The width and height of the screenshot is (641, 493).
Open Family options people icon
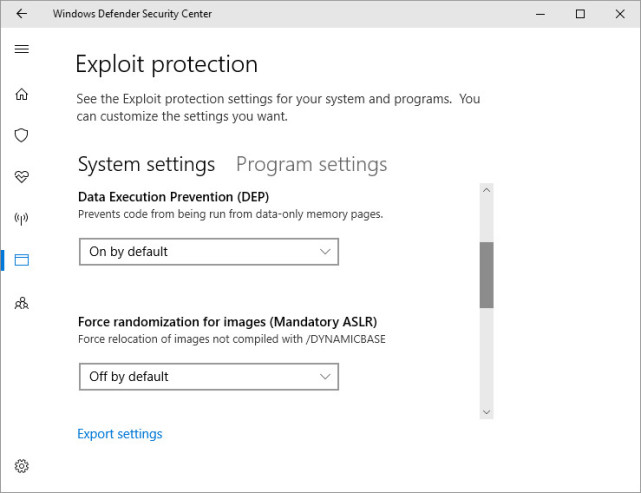pyautogui.click(x=22, y=303)
